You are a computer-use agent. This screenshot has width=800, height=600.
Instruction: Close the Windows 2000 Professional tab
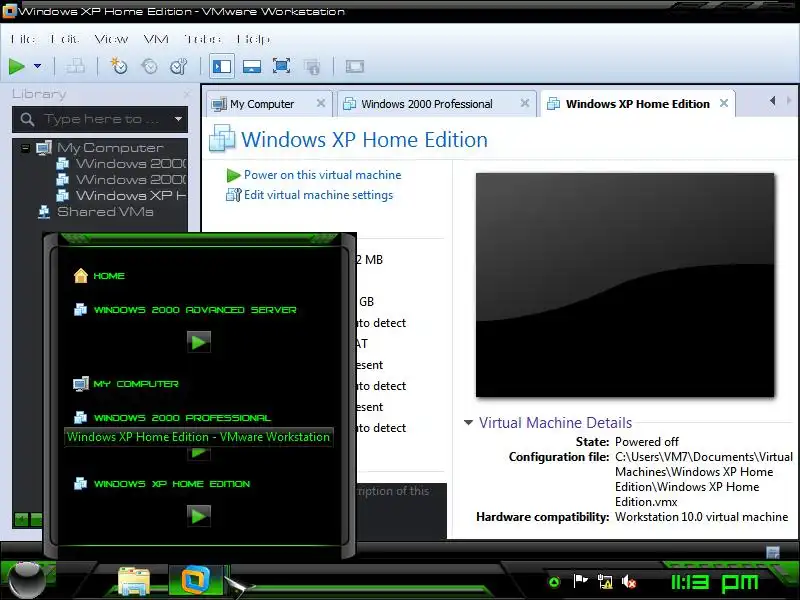(524, 104)
